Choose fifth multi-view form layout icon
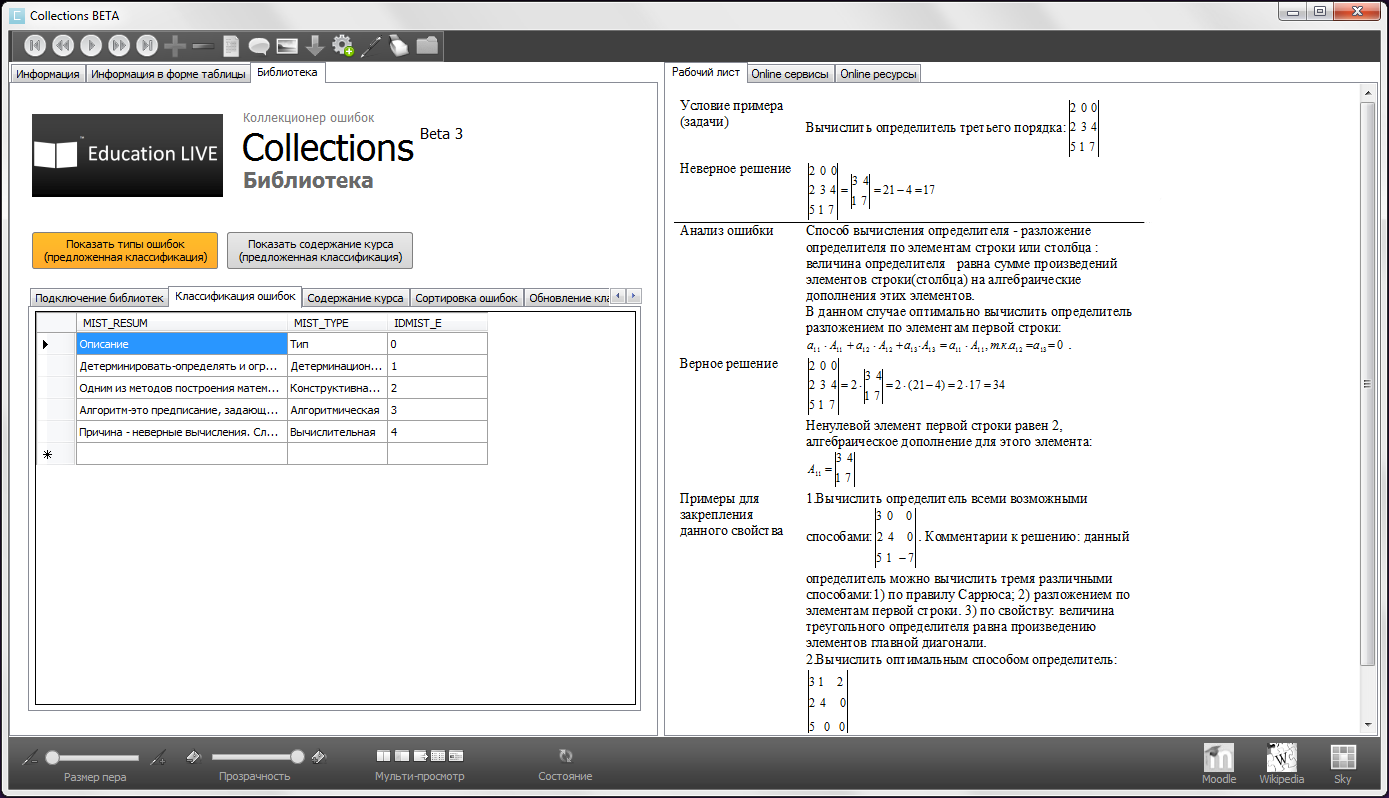This screenshot has height=798, width=1389. coord(456,756)
